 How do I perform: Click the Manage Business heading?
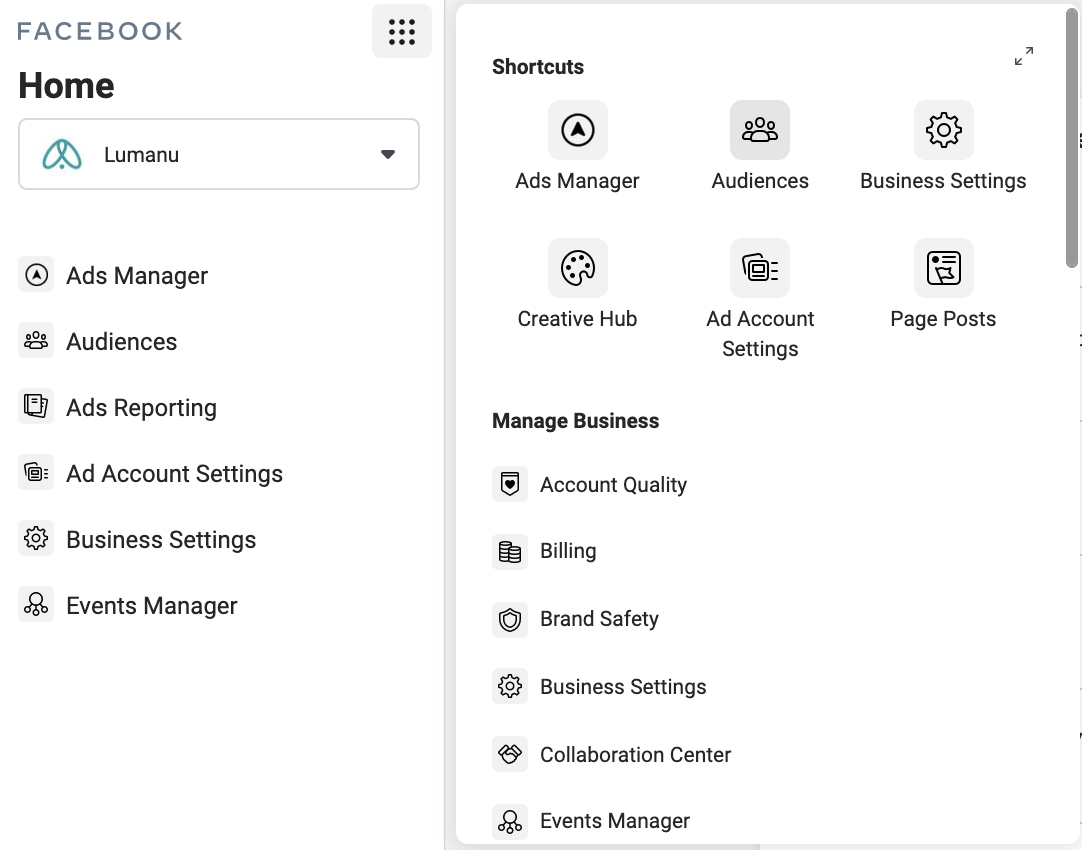[x=576, y=421]
